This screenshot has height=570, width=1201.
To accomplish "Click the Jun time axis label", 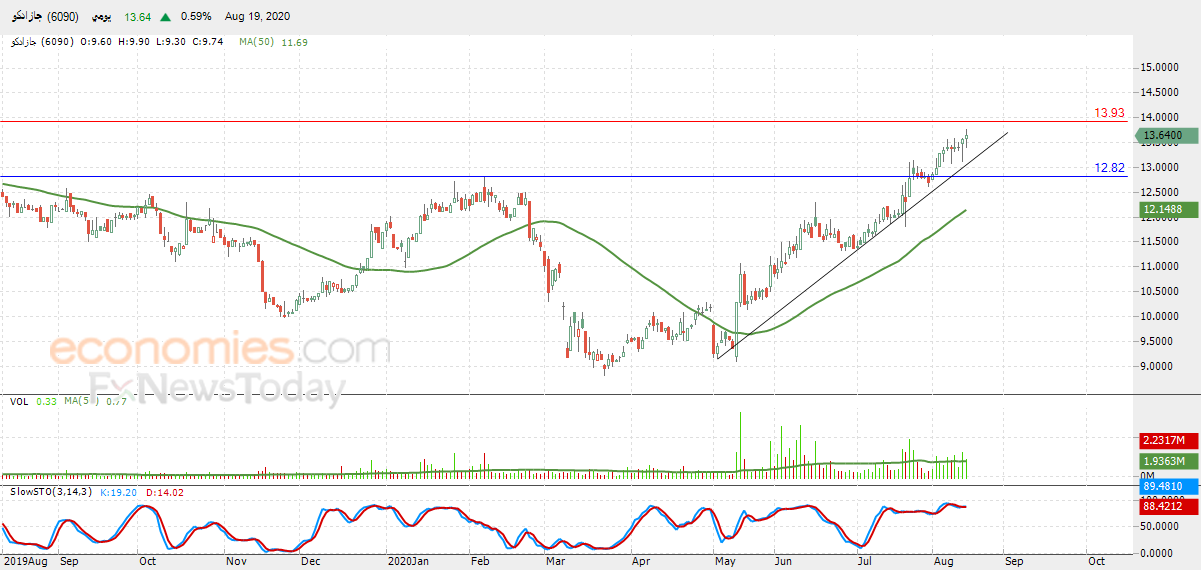I will click(785, 562).
